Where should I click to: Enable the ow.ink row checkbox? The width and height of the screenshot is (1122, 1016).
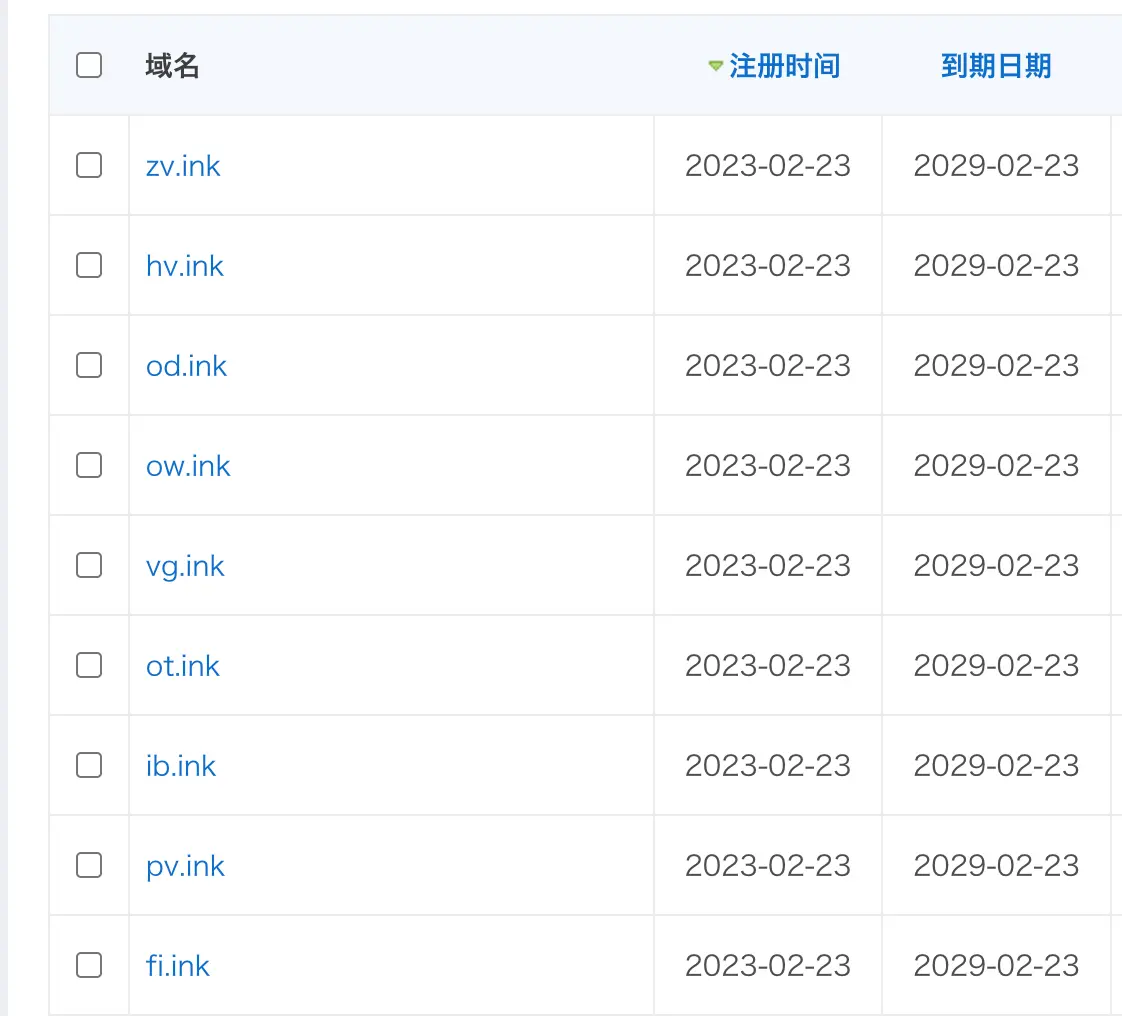pos(89,466)
